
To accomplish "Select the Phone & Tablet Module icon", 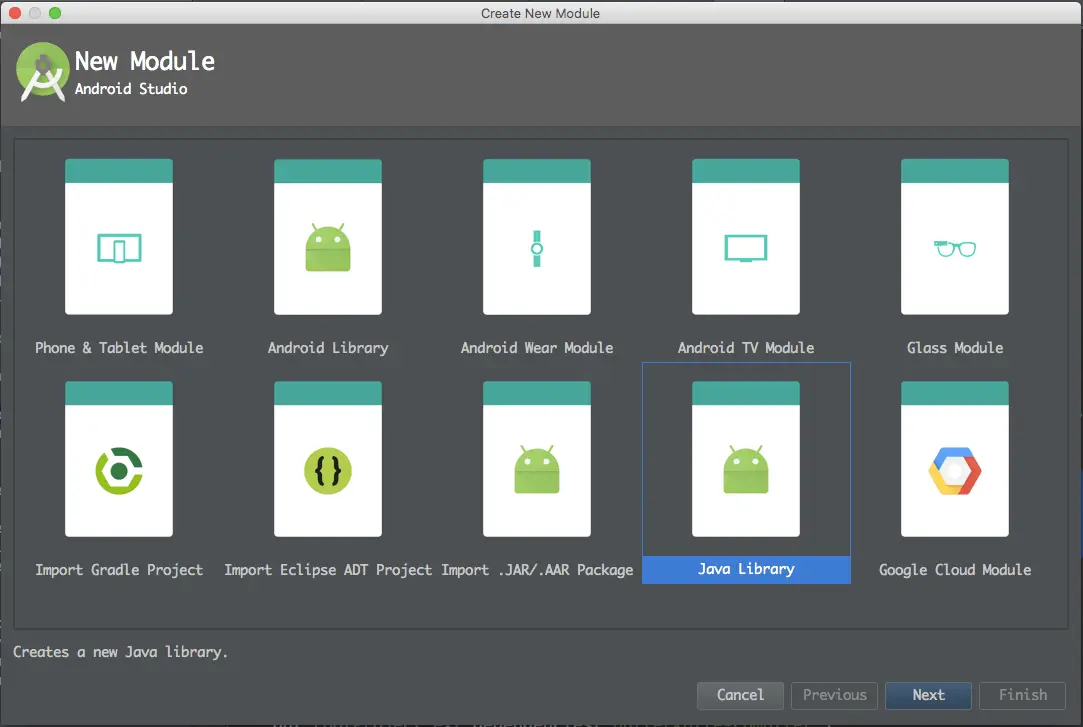I will (x=119, y=237).
